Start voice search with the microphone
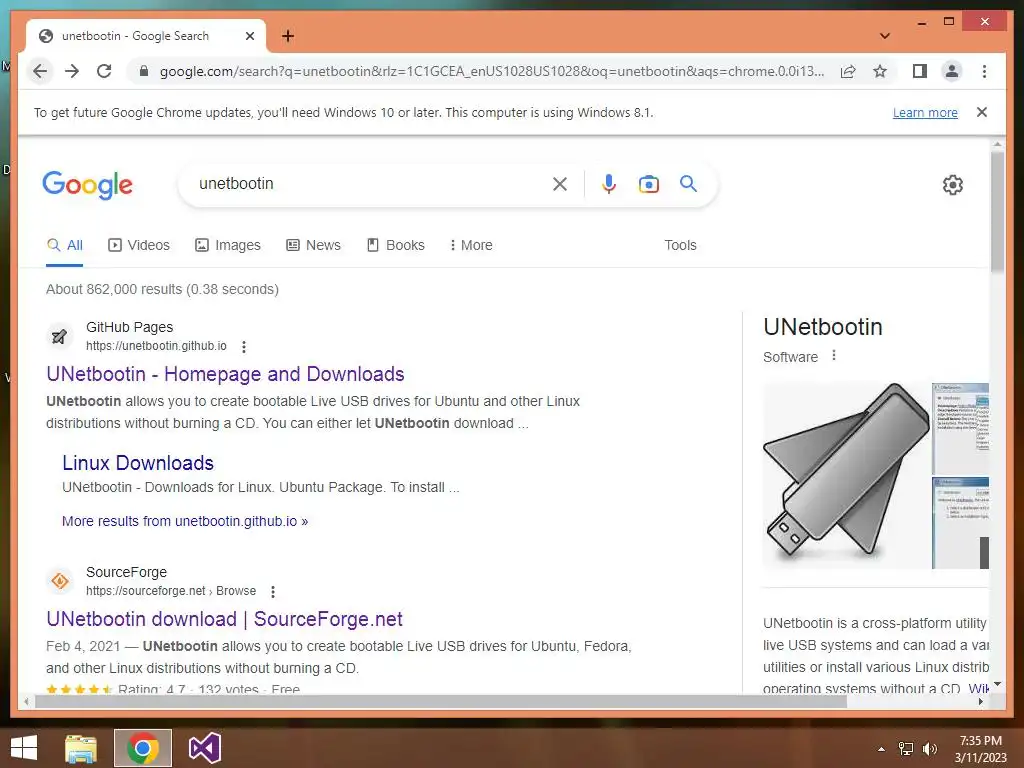This screenshot has height=768, width=1024. click(609, 184)
